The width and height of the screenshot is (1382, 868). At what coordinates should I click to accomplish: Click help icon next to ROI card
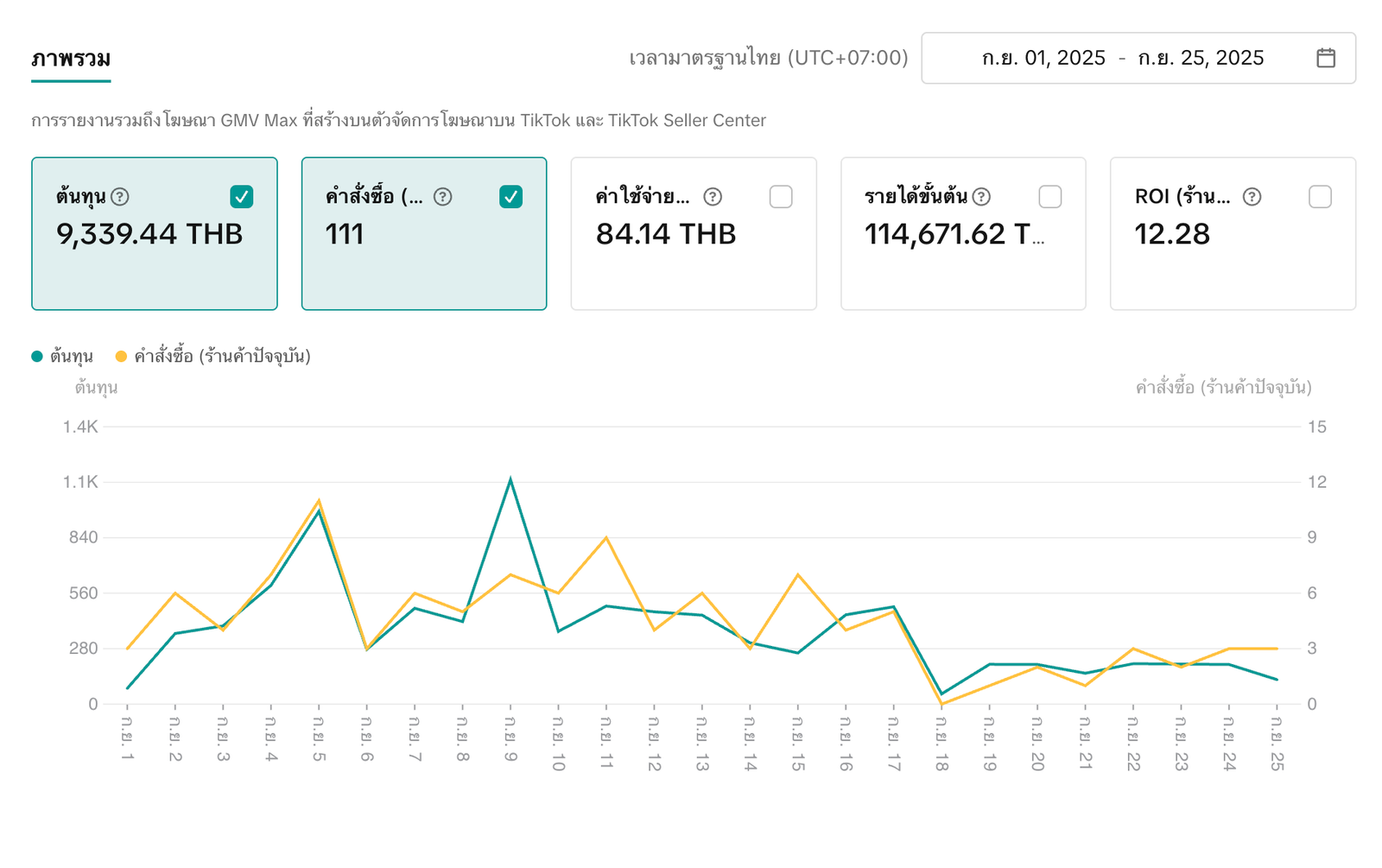(x=1252, y=197)
